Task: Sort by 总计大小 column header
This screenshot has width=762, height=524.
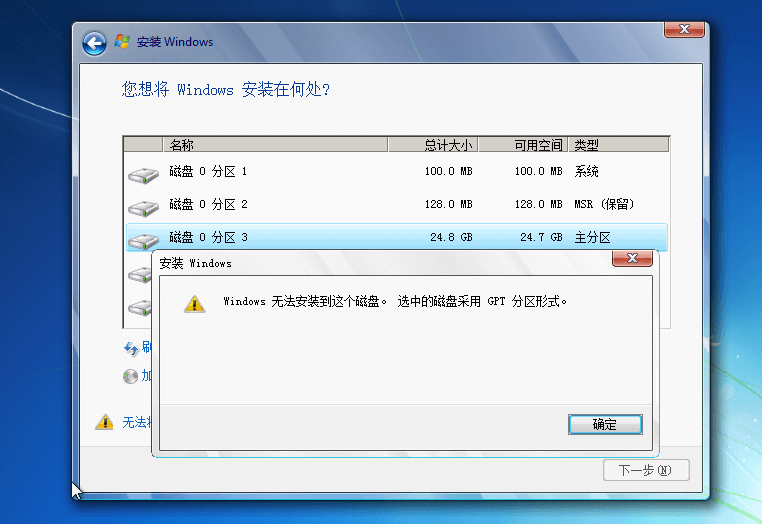Action: 433,145
